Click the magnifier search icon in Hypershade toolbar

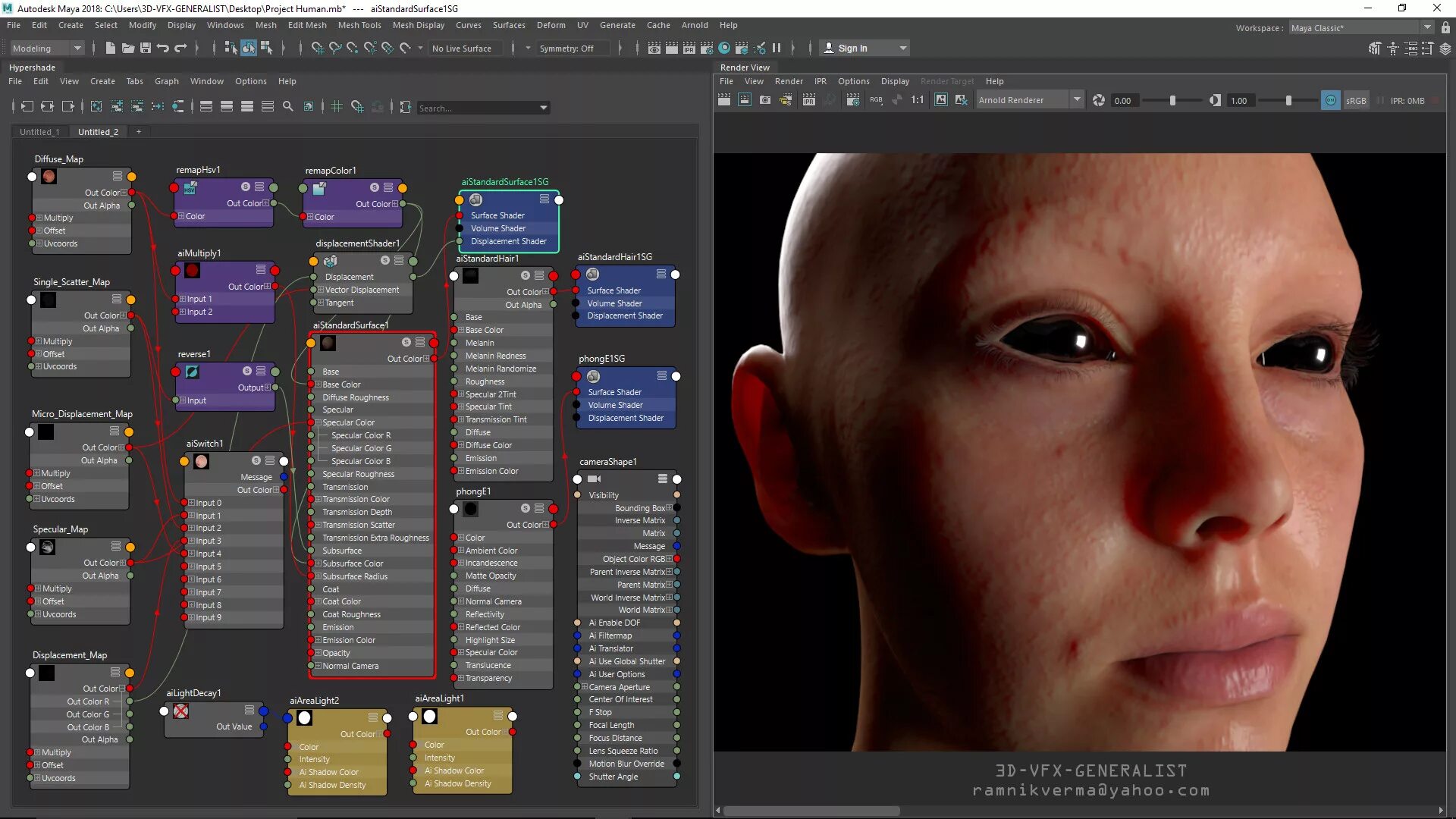tap(287, 107)
